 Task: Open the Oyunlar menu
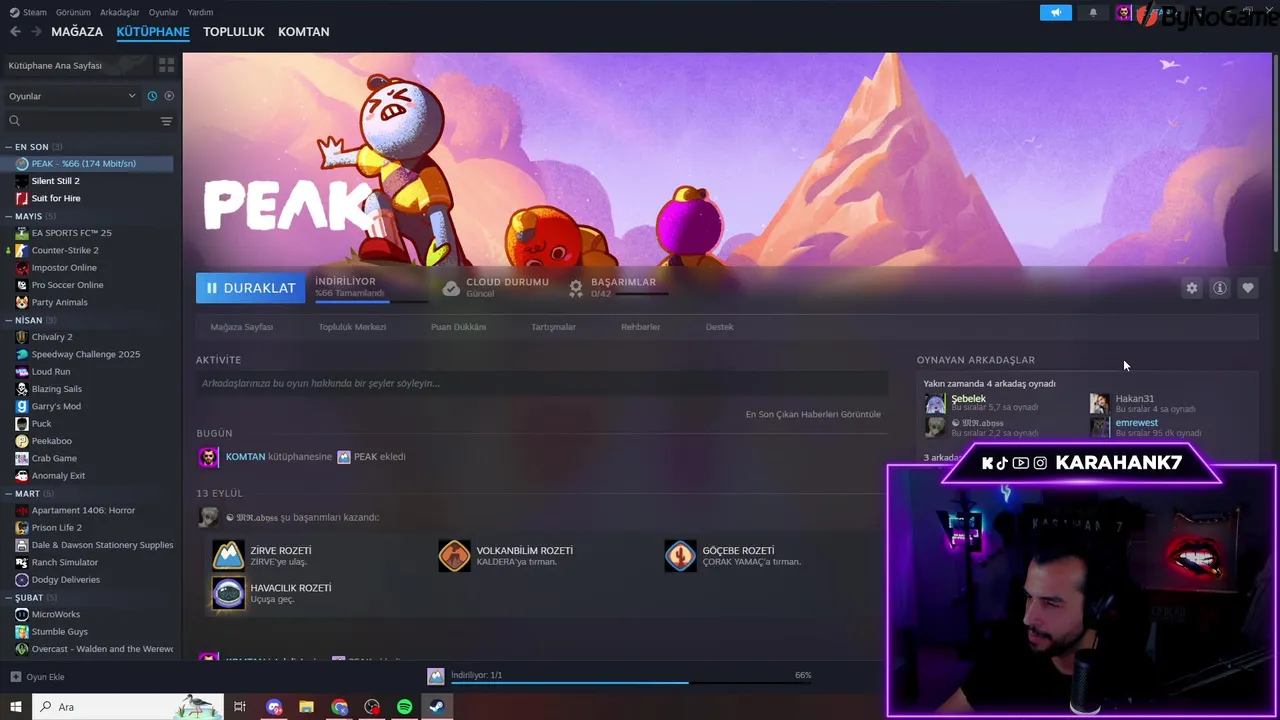(x=164, y=12)
